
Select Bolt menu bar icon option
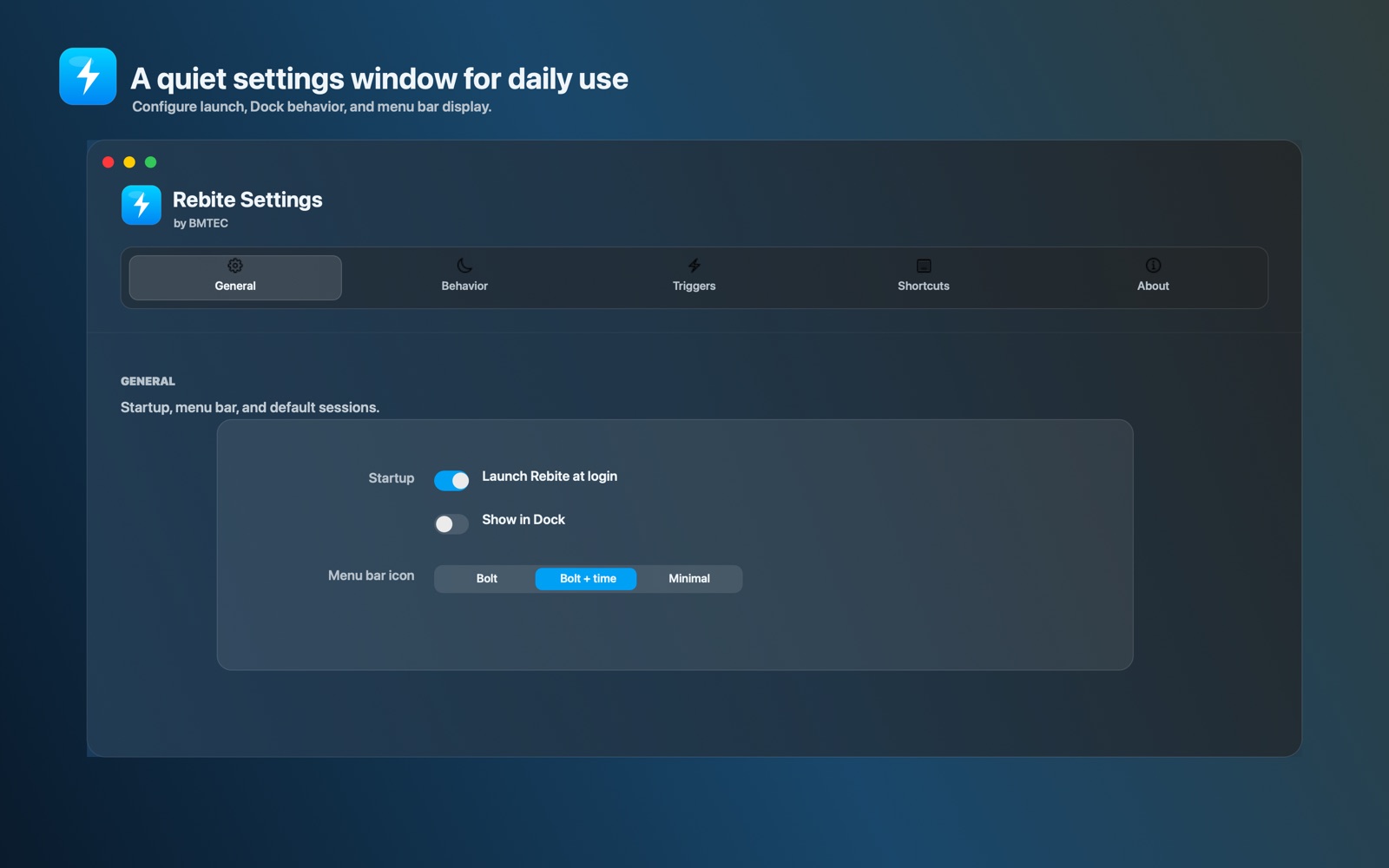click(486, 579)
